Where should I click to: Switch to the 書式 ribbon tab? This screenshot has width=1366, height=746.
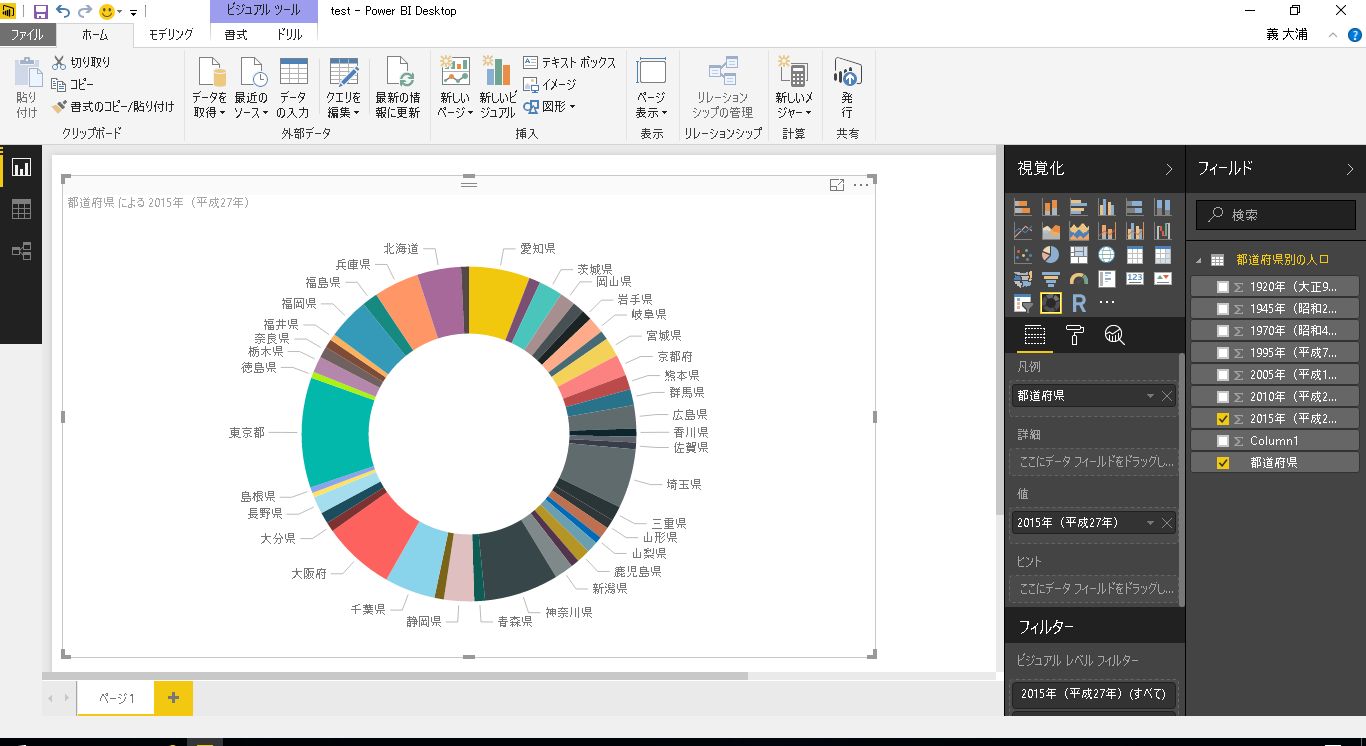236,35
